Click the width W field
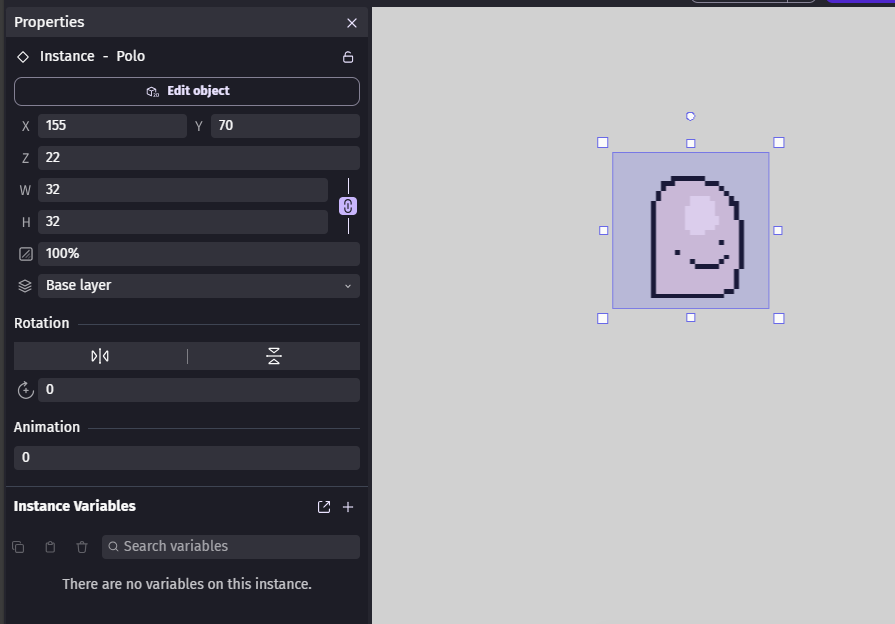 coord(183,190)
